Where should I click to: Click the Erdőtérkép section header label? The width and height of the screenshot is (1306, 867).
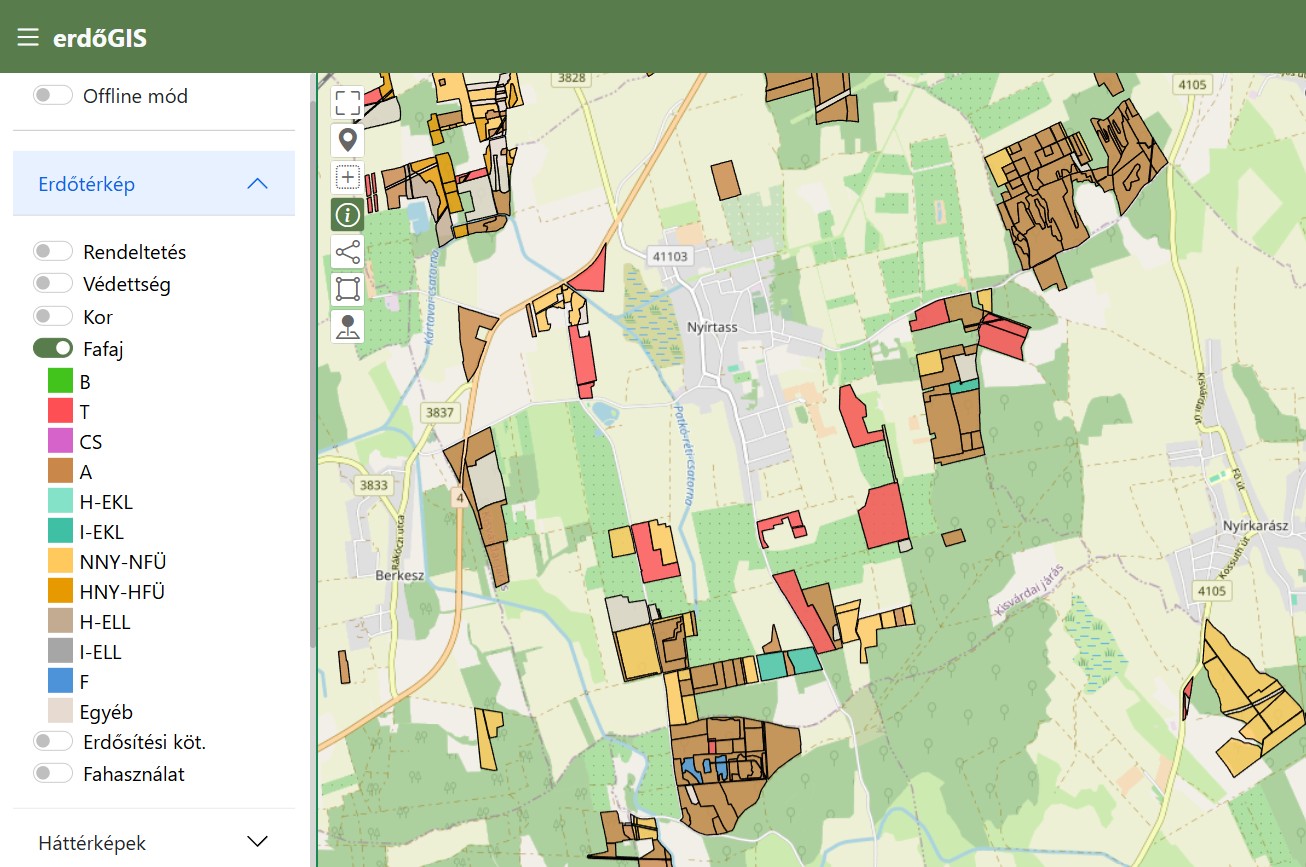point(87,184)
